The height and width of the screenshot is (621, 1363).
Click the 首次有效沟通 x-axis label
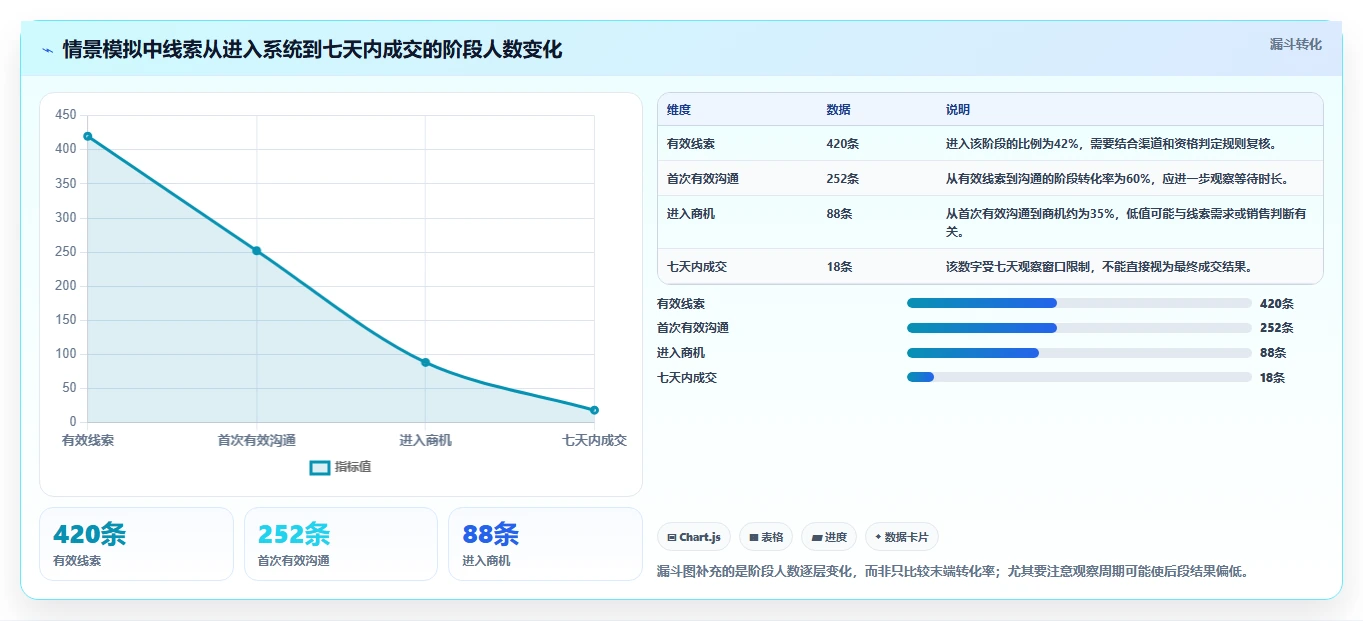pos(257,440)
